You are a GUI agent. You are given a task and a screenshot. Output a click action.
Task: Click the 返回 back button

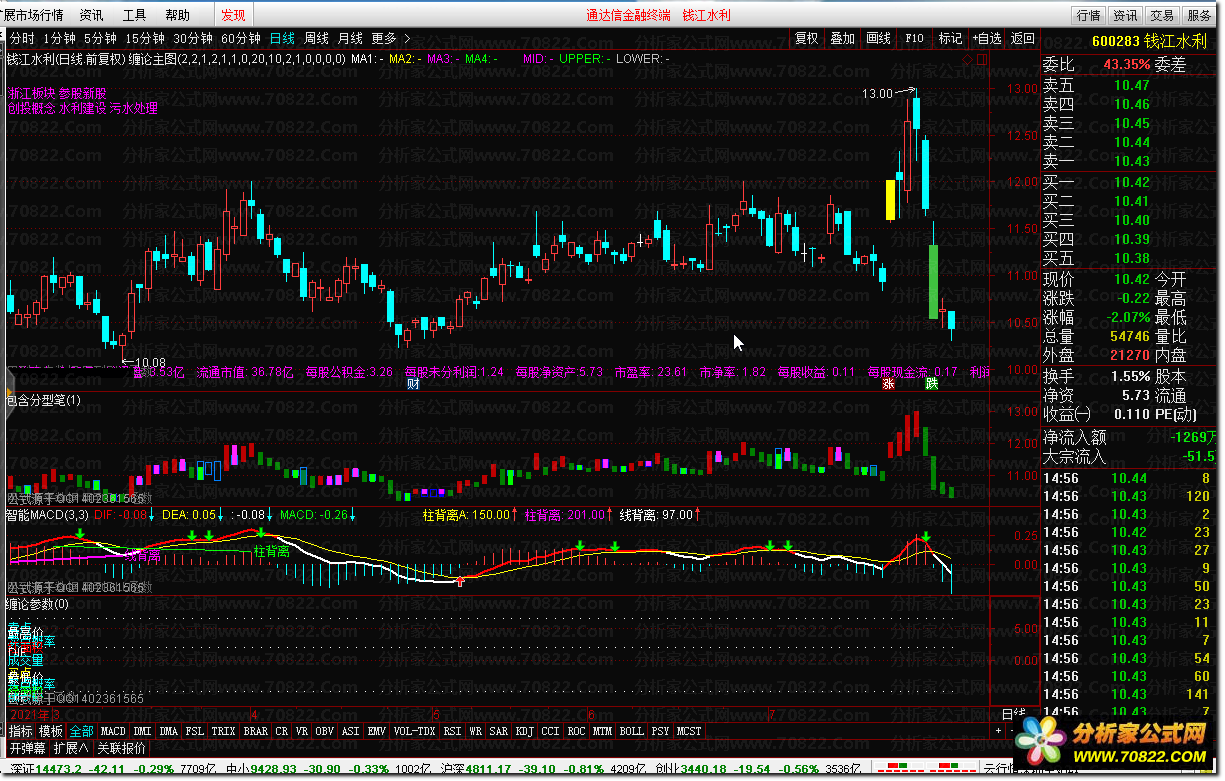(x=1022, y=38)
